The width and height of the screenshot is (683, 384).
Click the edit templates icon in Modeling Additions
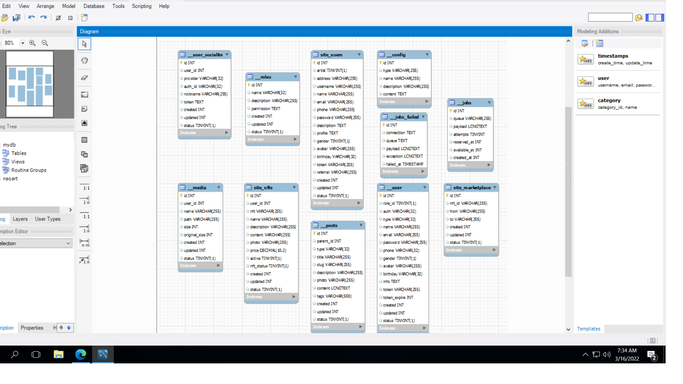[585, 43]
